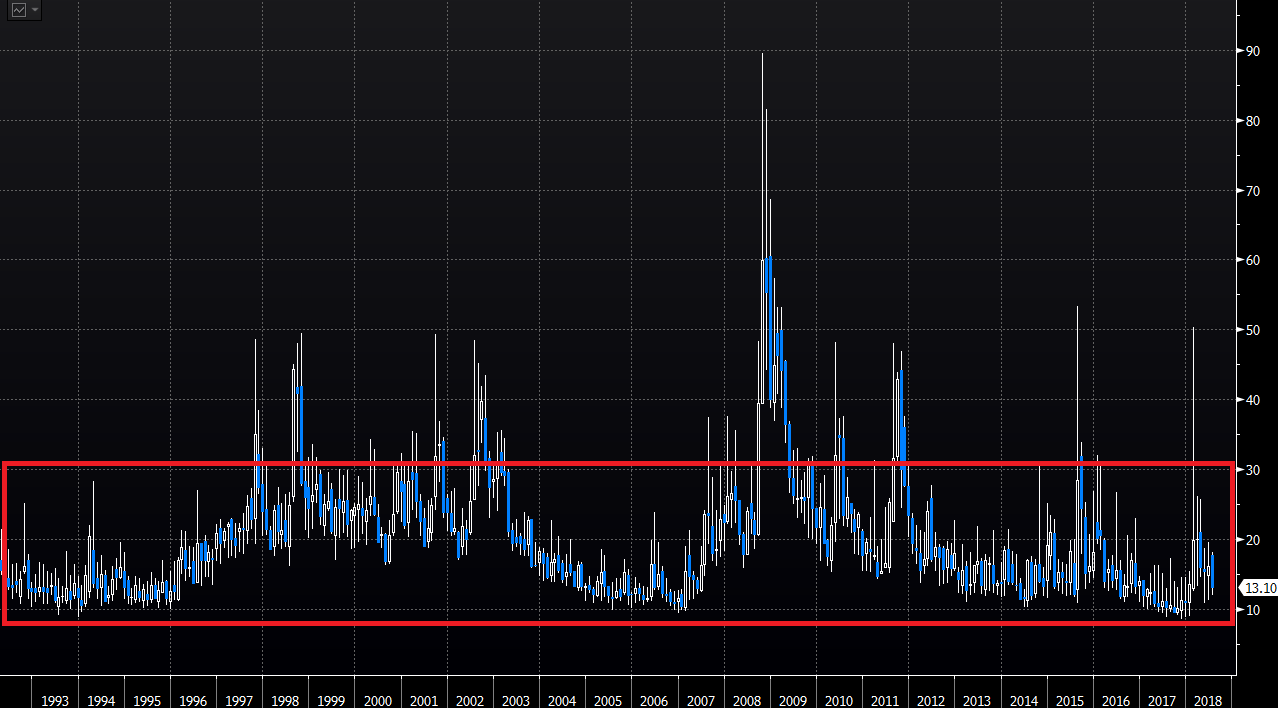This screenshot has height=708, width=1278.
Task: Click the 70 value on the price axis
Action: coord(1253,190)
